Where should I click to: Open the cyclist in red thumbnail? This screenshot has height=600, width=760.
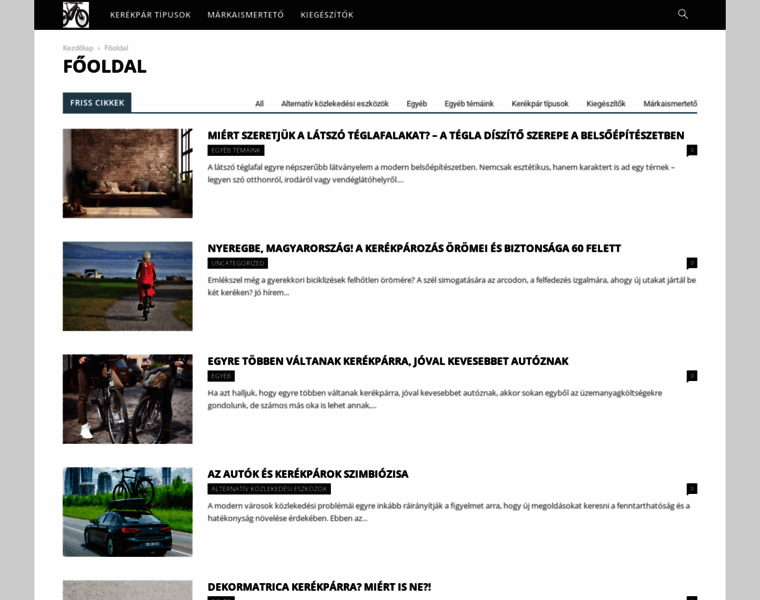127,286
